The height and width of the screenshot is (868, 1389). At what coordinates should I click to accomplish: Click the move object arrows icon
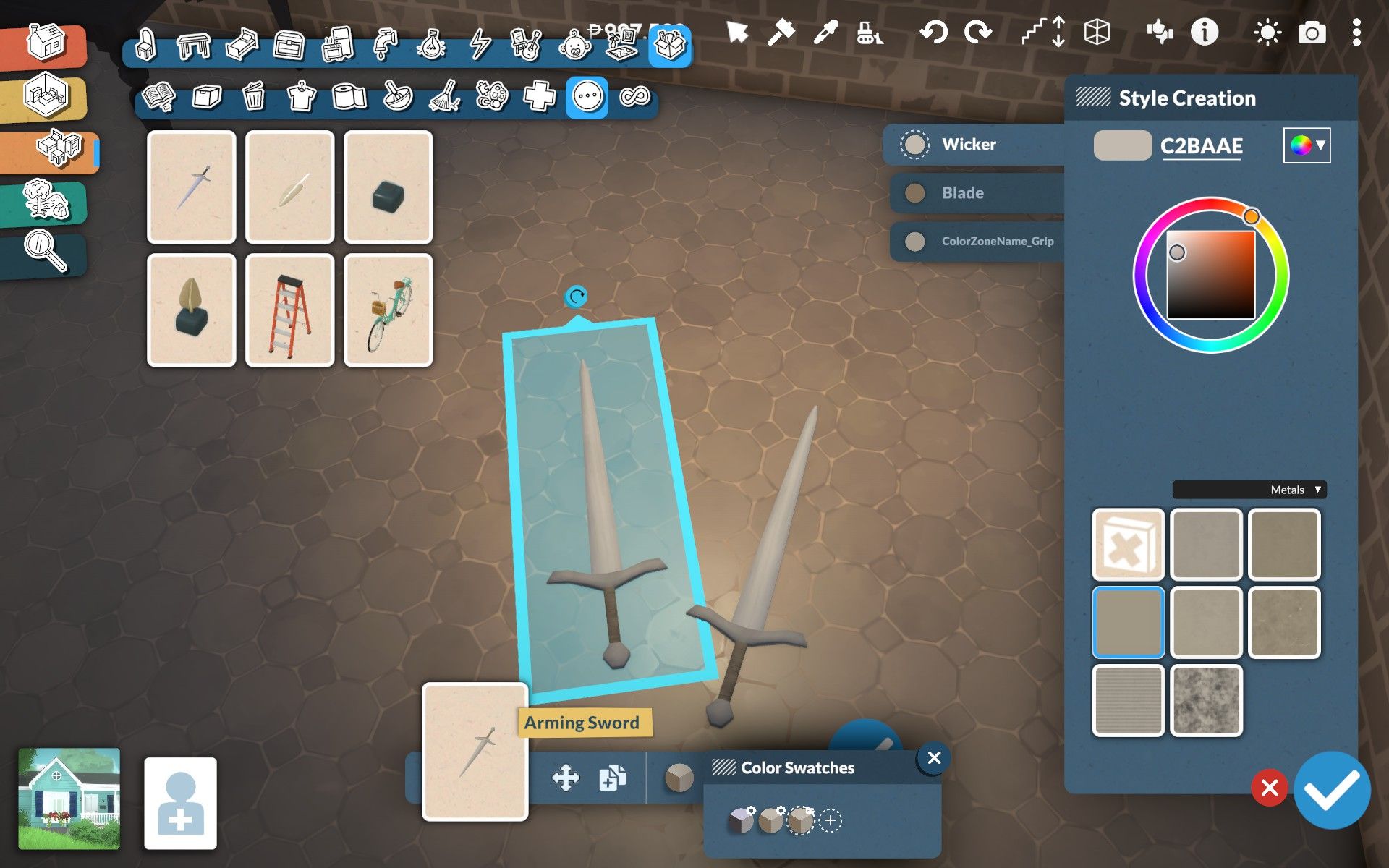[x=565, y=778]
